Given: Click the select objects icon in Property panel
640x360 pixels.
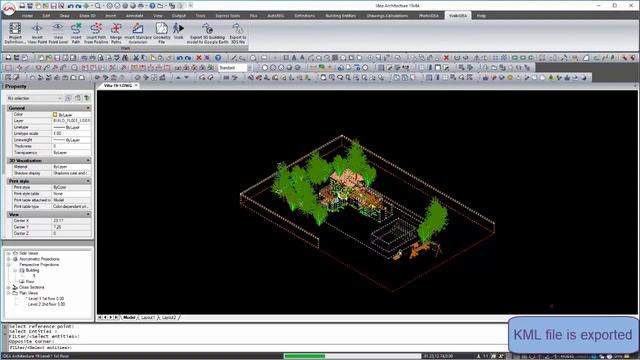Looking at the screenshot, I should (78, 98).
